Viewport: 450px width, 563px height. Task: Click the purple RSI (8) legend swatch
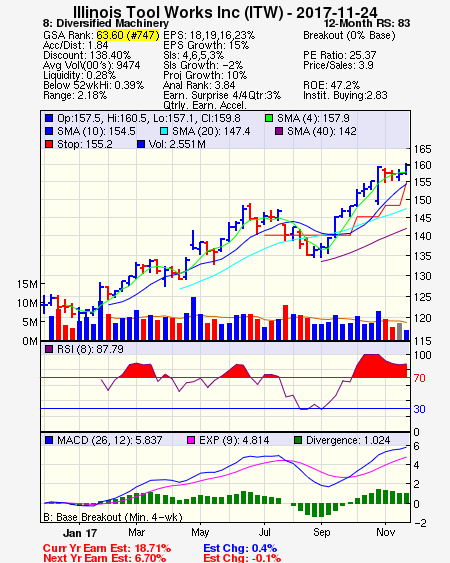[x=49, y=349]
